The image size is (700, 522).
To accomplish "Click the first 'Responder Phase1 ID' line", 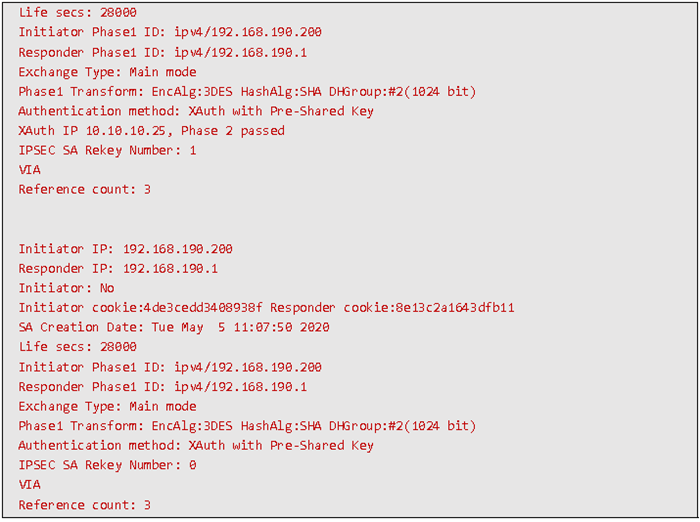I will coord(162,52).
